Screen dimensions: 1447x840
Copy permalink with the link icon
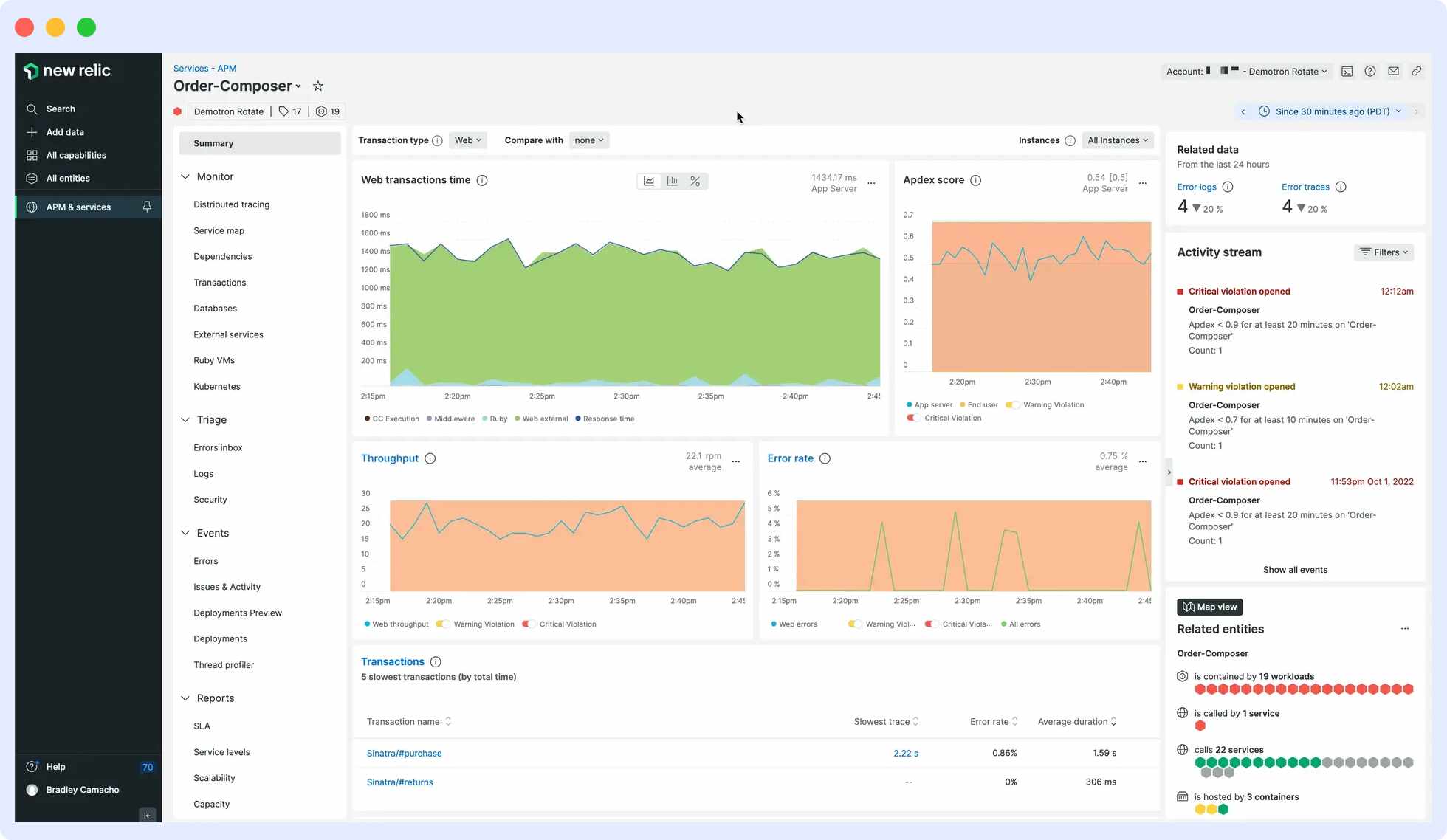click(x=1416, y=72)
